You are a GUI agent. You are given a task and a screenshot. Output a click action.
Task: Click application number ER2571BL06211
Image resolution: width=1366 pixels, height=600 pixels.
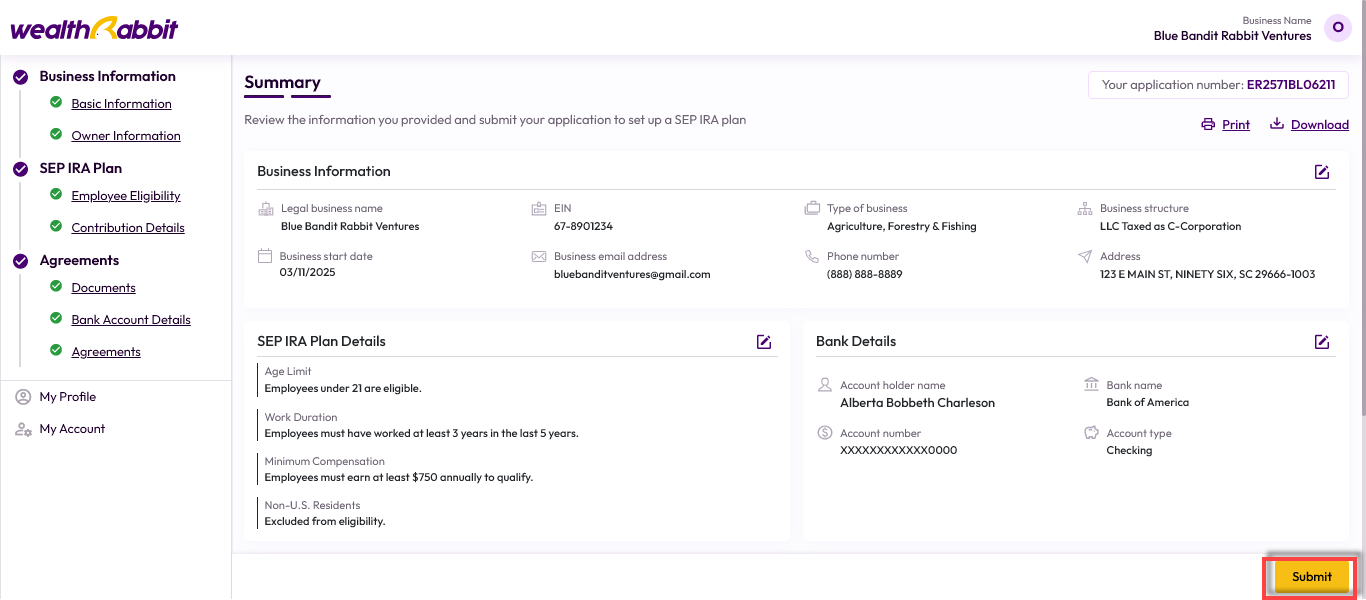point(1291,85)
